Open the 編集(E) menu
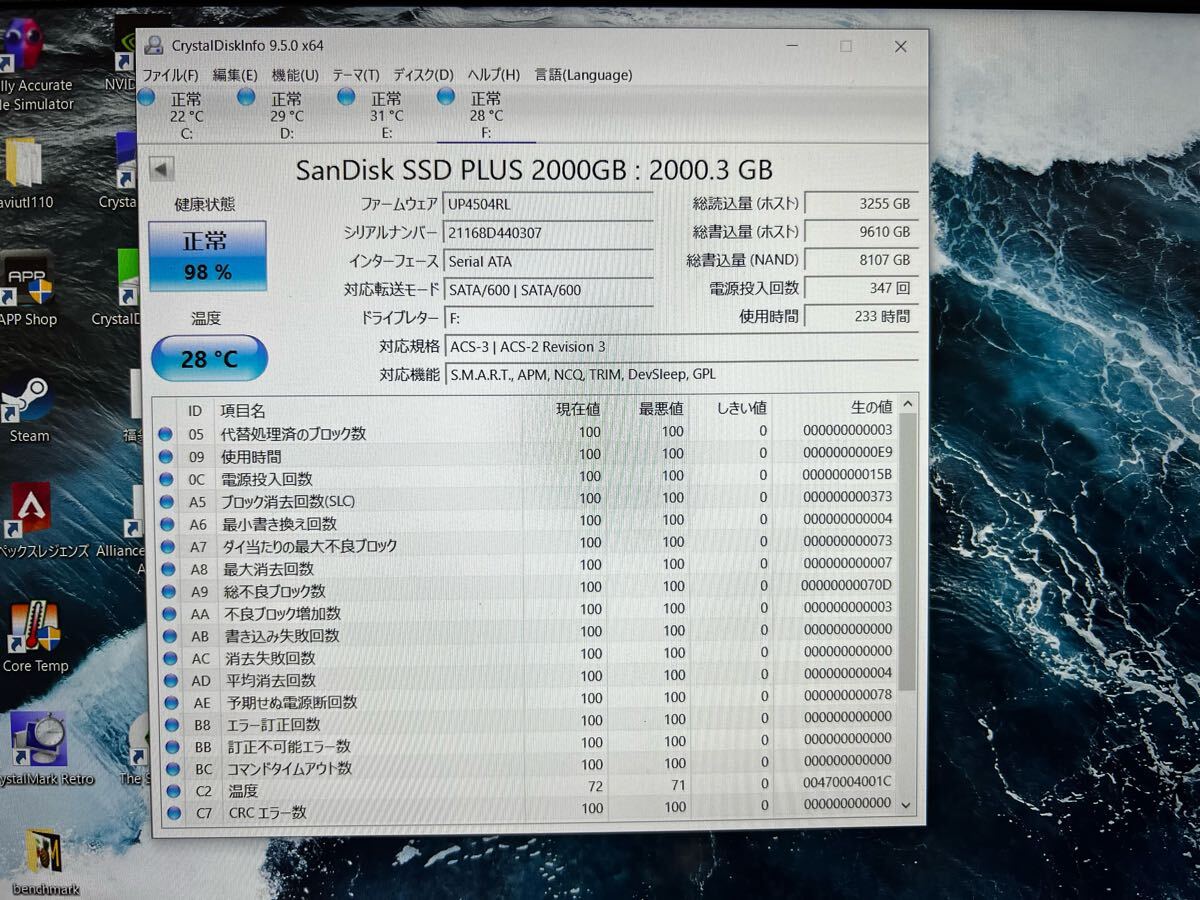Image resolution: width=1200 pixels, height=900 pixels. [x=235, y=75]
